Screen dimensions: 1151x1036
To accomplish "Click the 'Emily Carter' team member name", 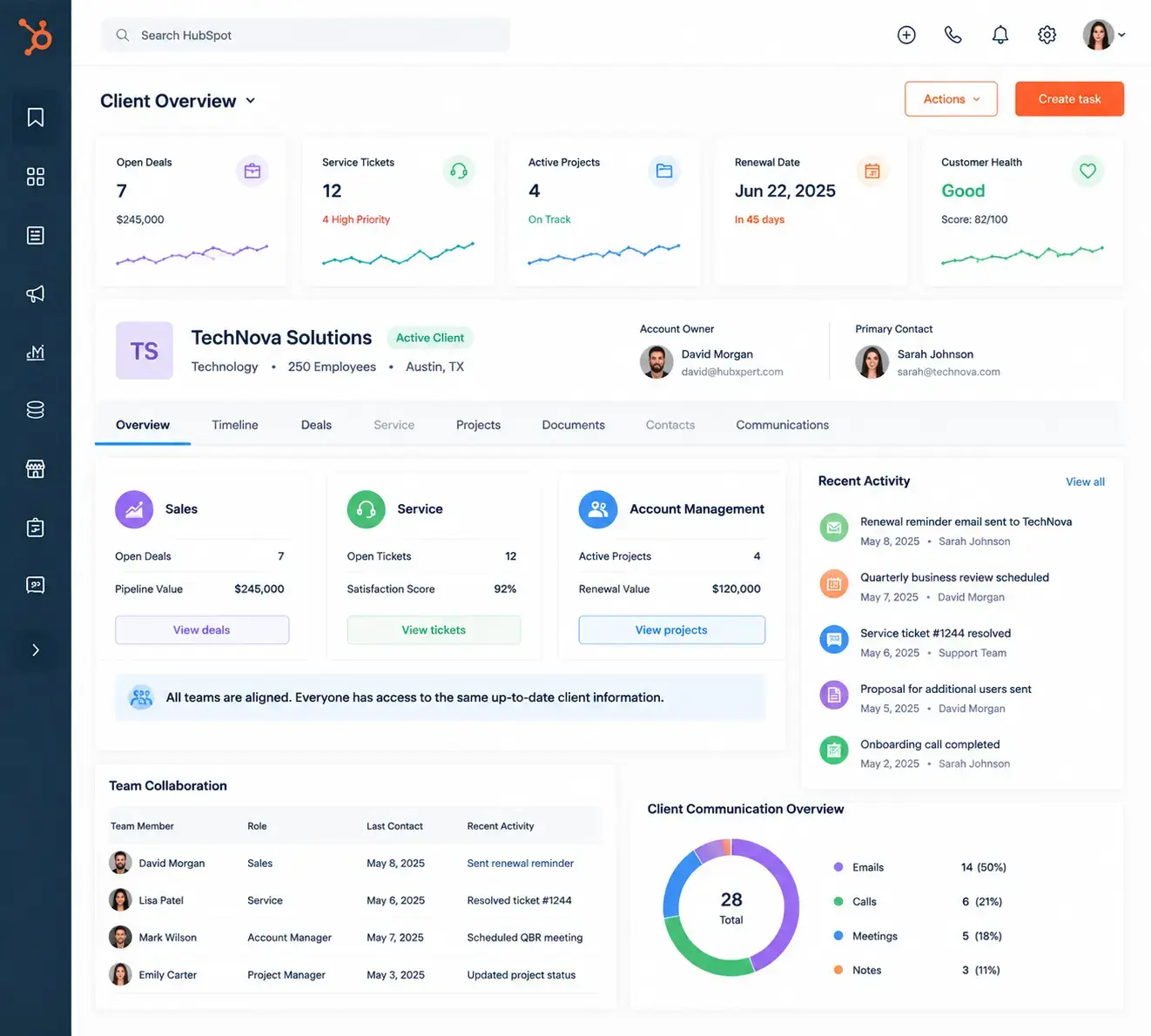I will (167, 975).
